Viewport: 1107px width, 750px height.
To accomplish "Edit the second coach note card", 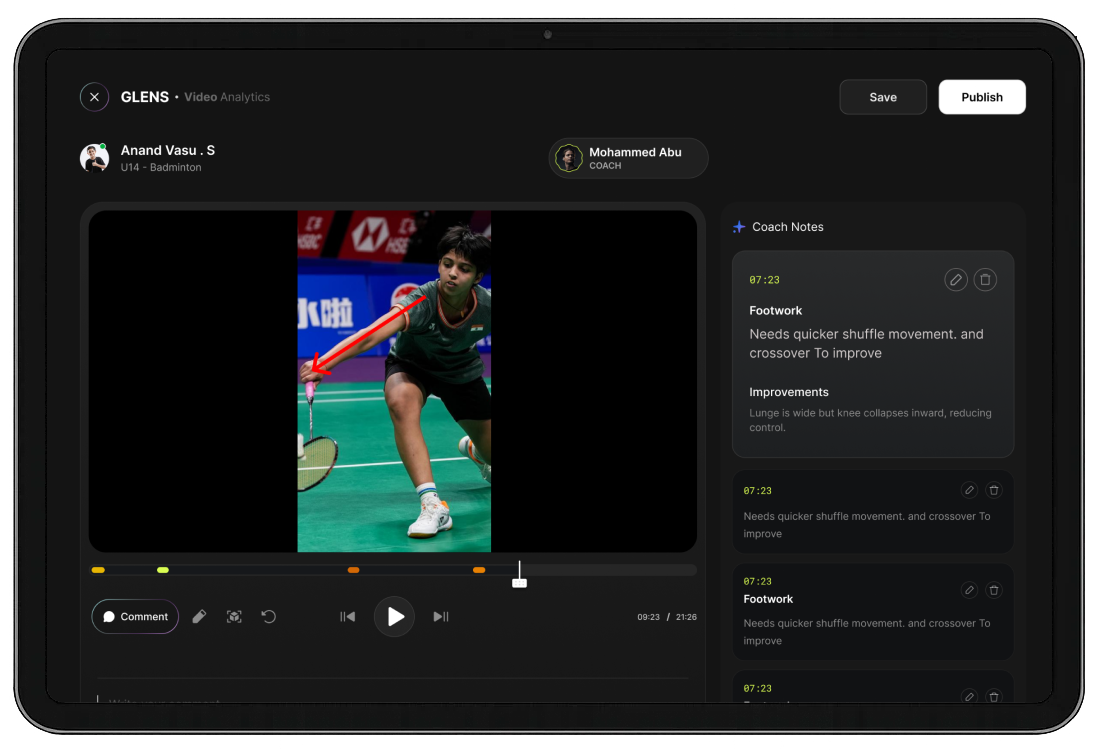I will pos(968,490).
